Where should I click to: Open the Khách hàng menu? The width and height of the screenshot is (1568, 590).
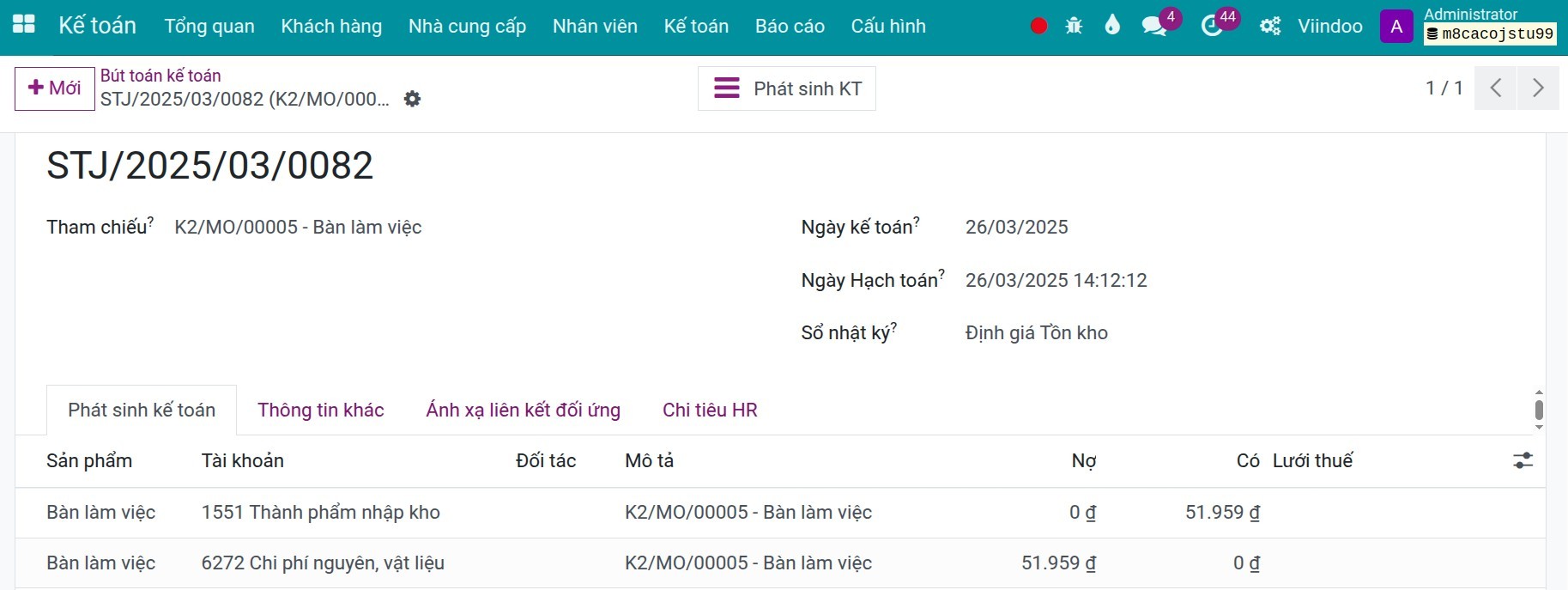point(331,27)
